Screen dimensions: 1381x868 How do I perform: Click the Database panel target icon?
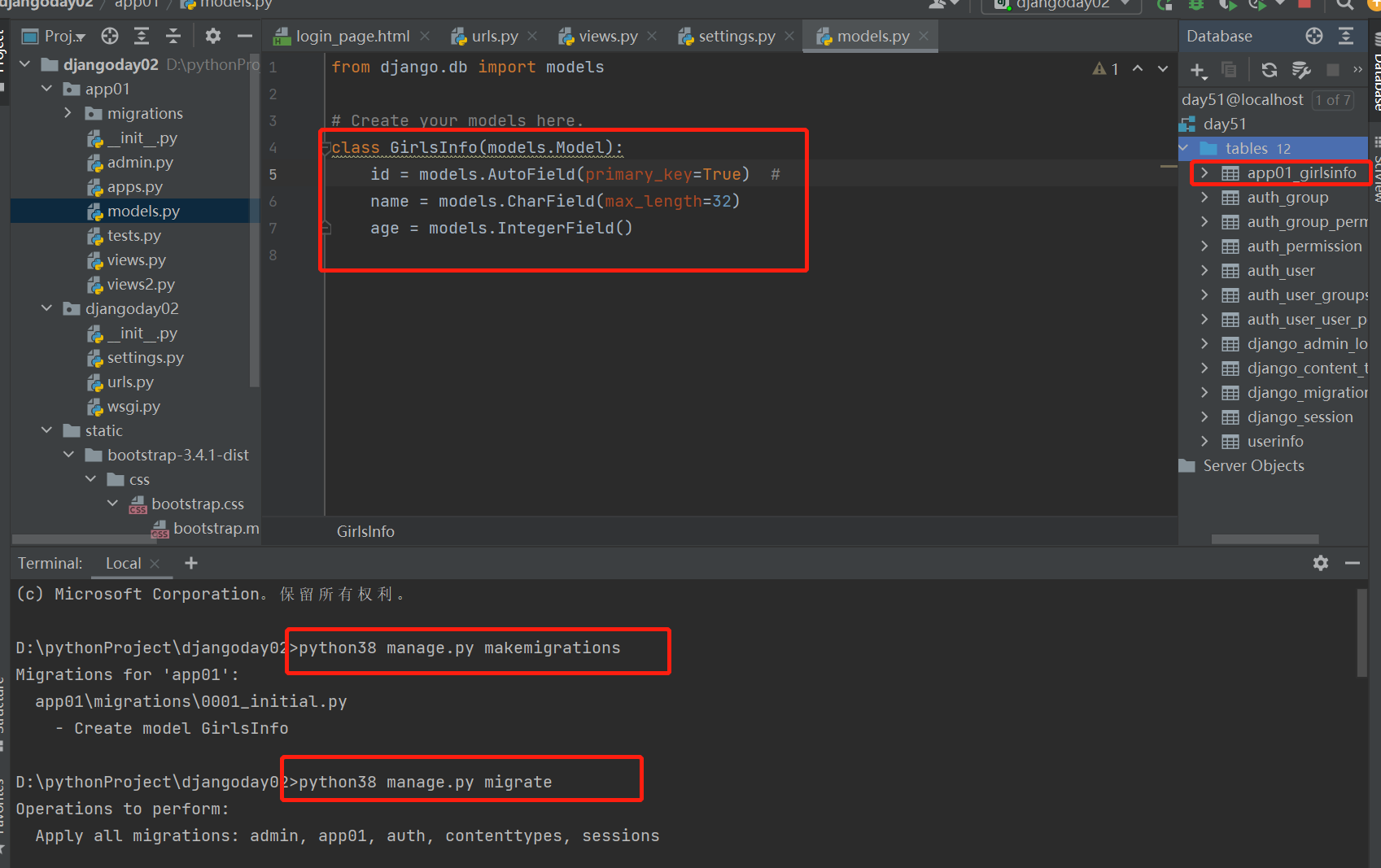click(1314, 36)
